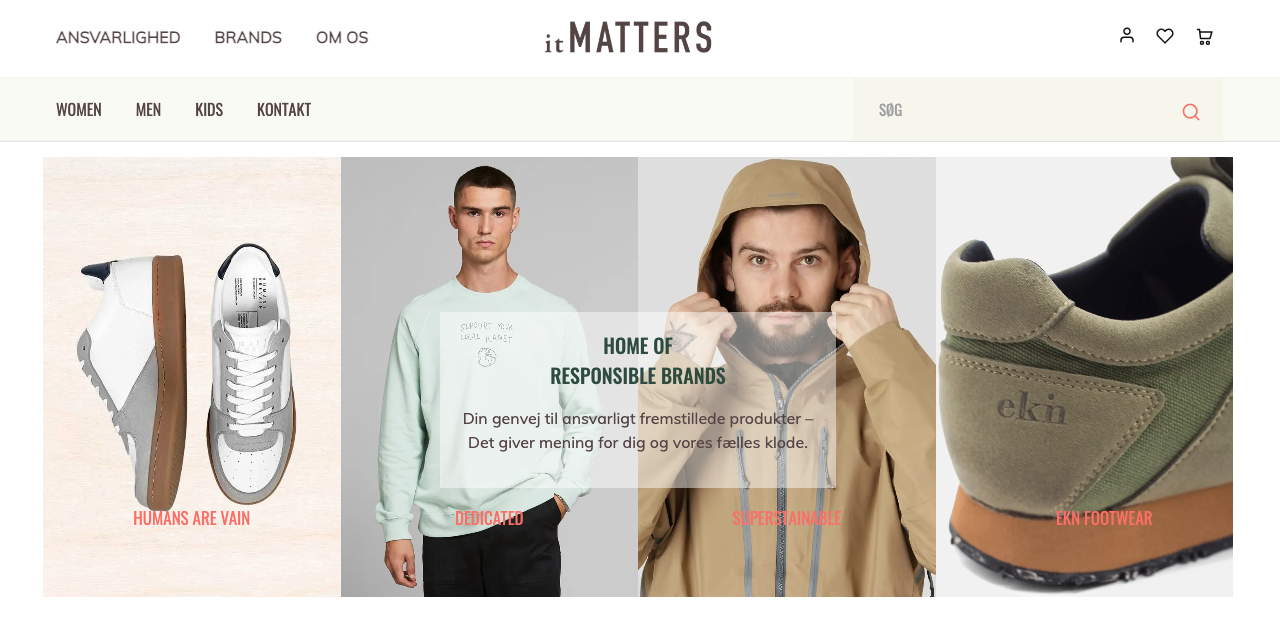Image resolution: width=1280 pixels, height=637 pixels.
Task: Open the DEDICATED brand link
Action: [489, 518]
